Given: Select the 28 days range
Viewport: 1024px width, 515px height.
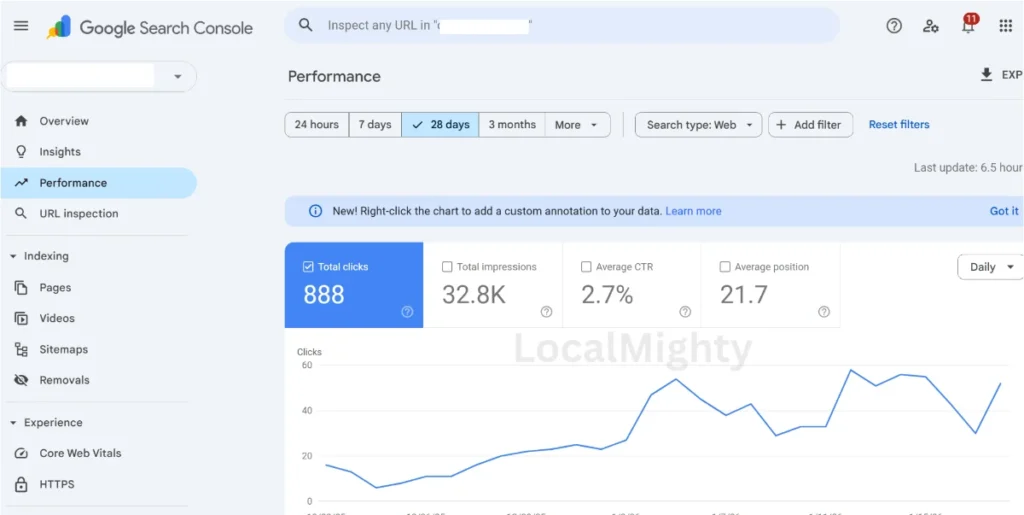Looking at the screenshot, I should coord(440,125).
